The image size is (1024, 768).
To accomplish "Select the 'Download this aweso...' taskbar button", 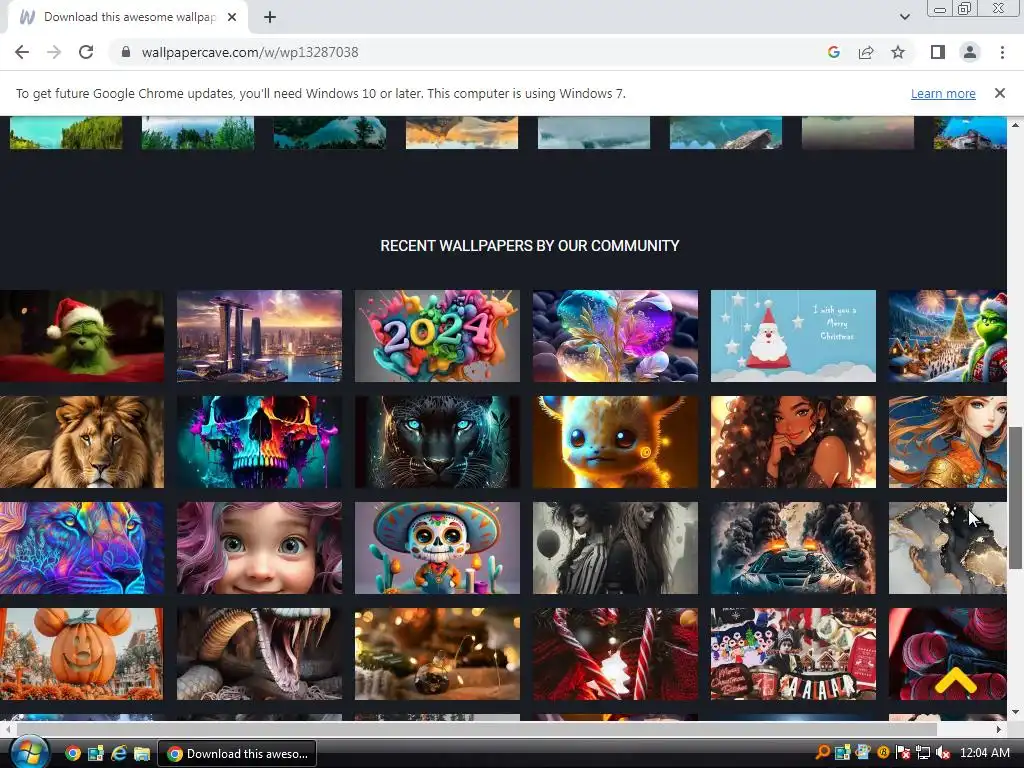I will point(238,754).
